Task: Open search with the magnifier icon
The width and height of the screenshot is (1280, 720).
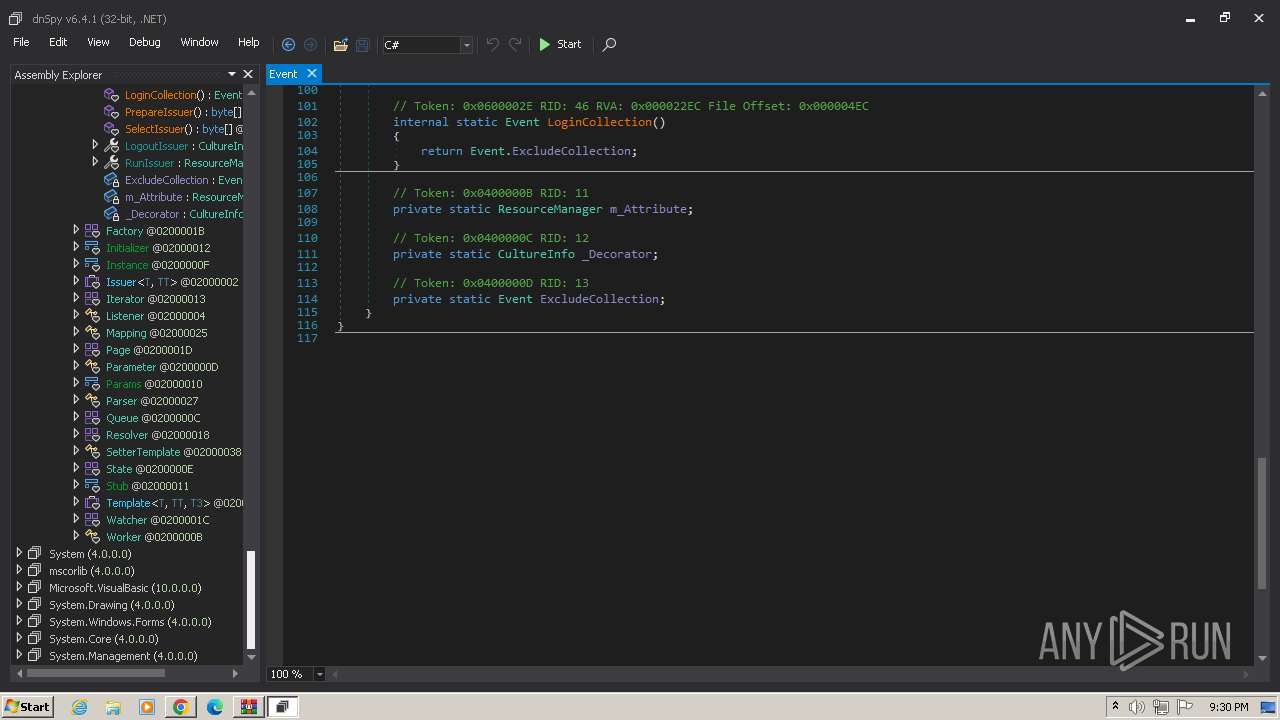Action: (609, 44)
